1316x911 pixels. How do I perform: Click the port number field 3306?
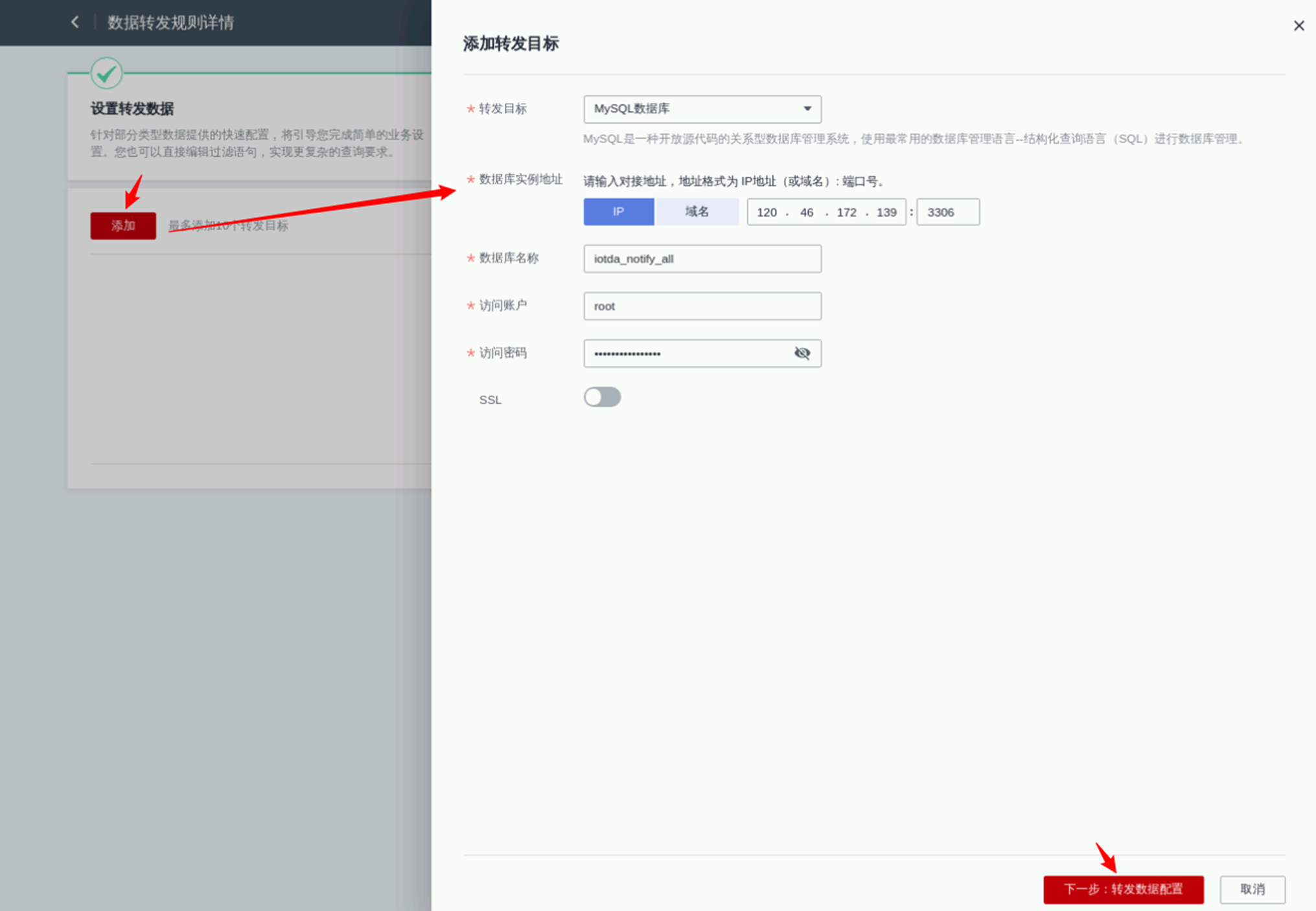tap(947, 213)
